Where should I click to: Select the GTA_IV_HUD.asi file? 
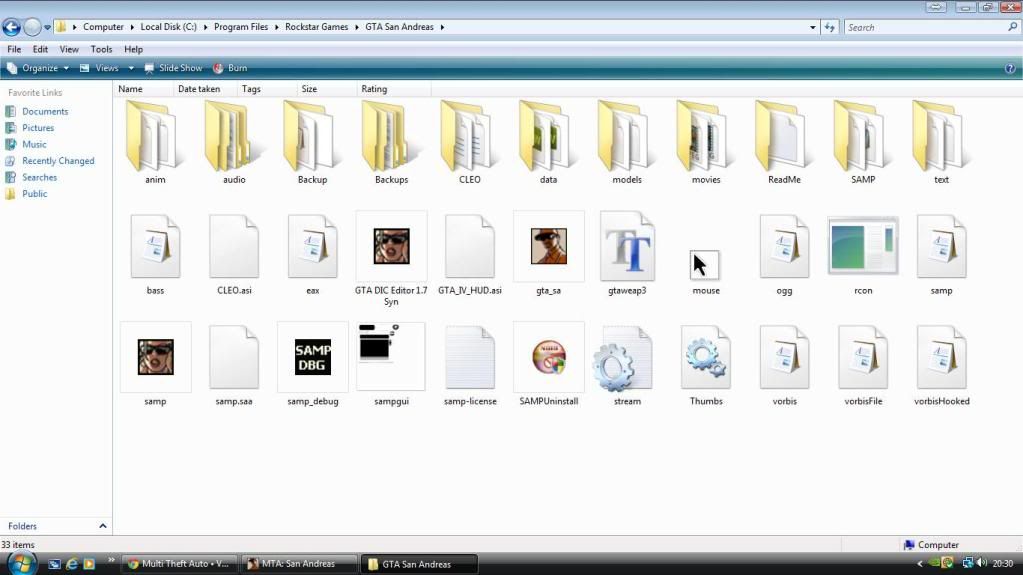pyautogui.click(x=470, y=254)
